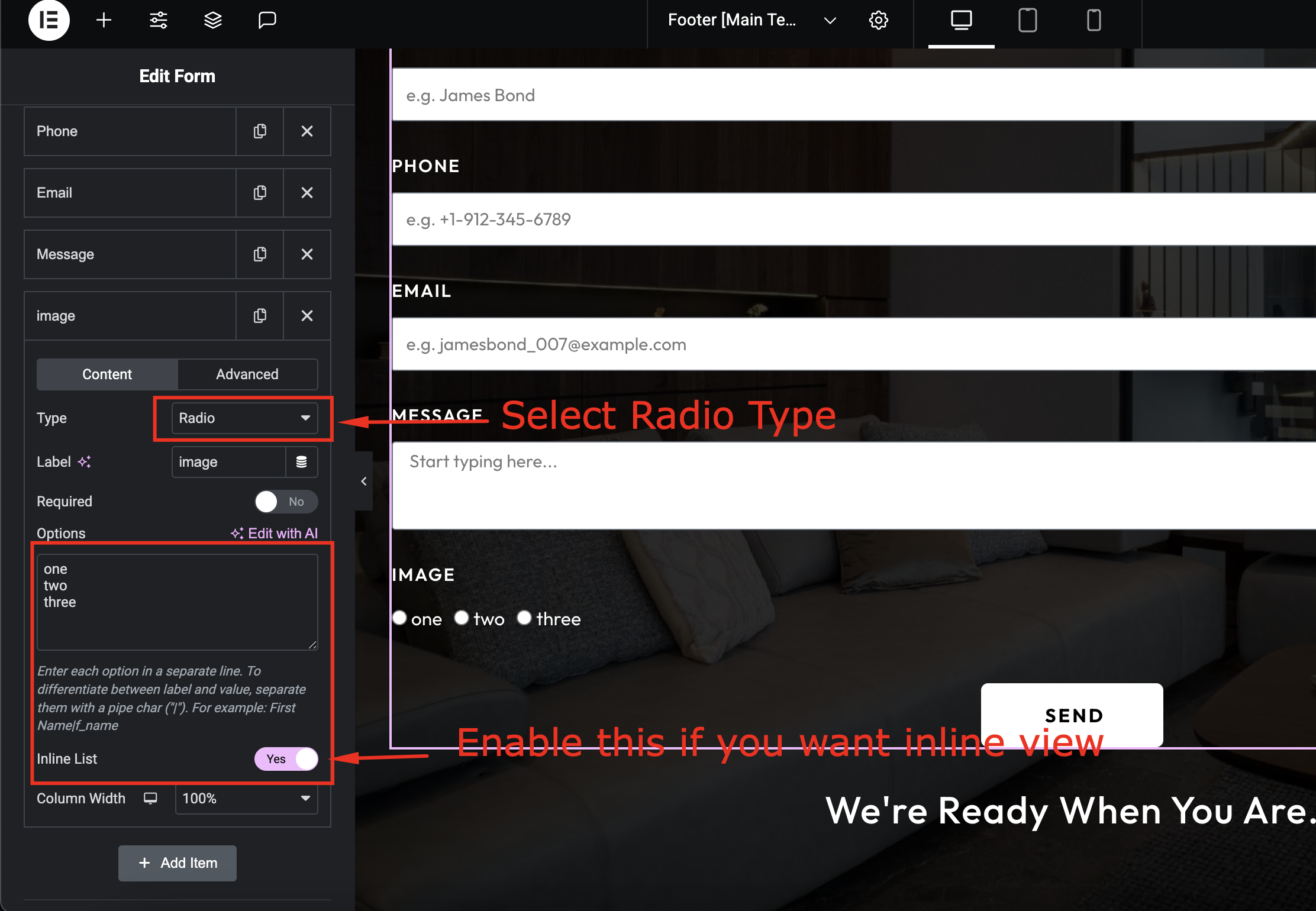The width and height of the screenshot is (1316, 911).
Task: Remove the image field item
Action: coord(307,316)
